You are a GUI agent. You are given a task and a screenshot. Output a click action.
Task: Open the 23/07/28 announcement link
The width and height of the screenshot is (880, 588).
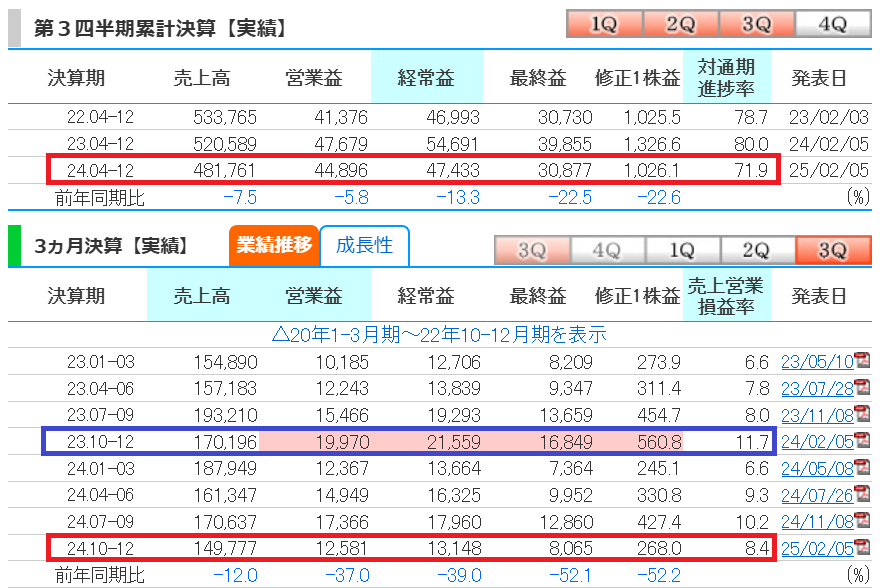coord(817,388)
